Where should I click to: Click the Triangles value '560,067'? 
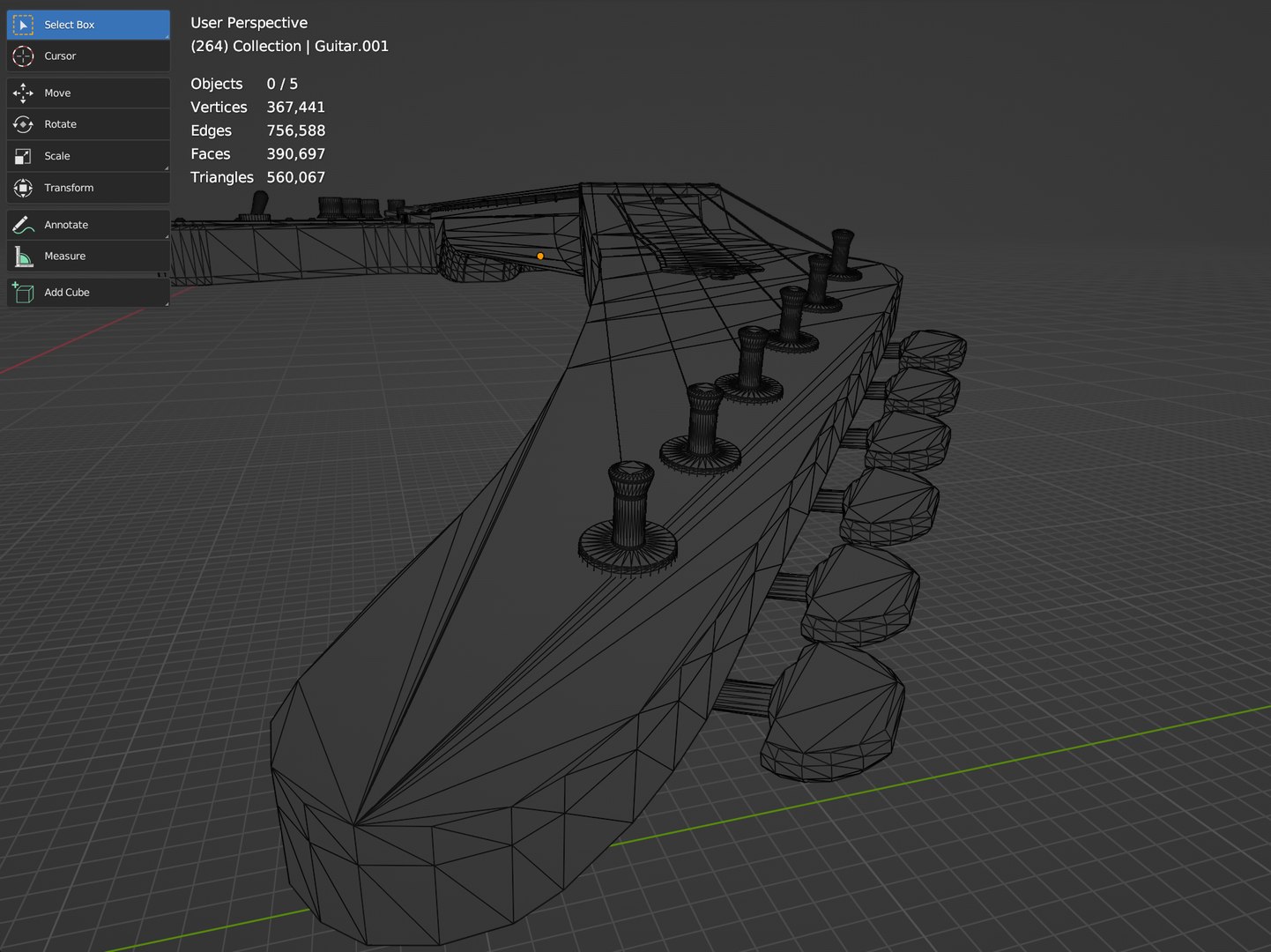[295, 177]
